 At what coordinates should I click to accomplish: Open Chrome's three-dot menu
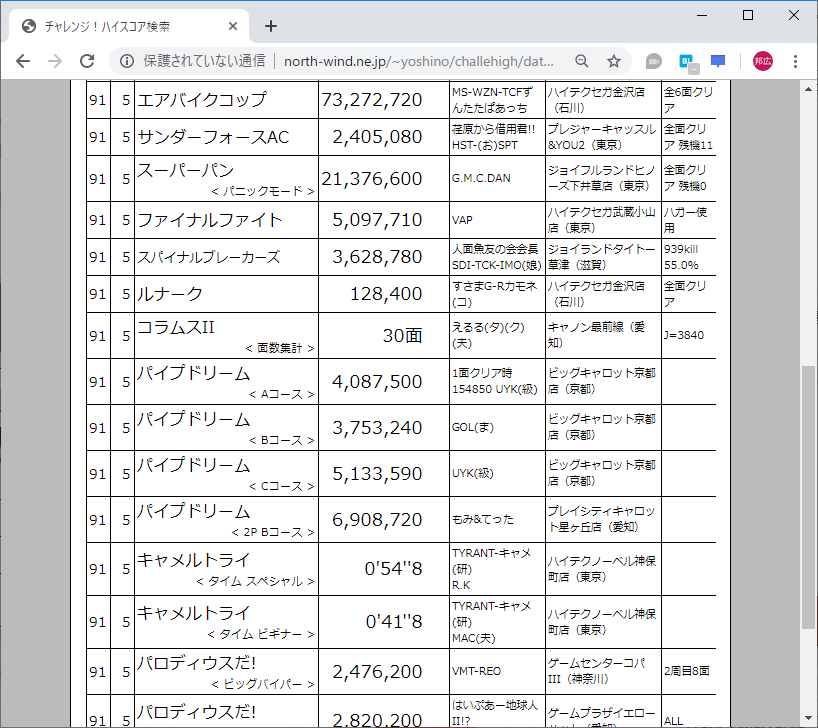pos(795,61)
